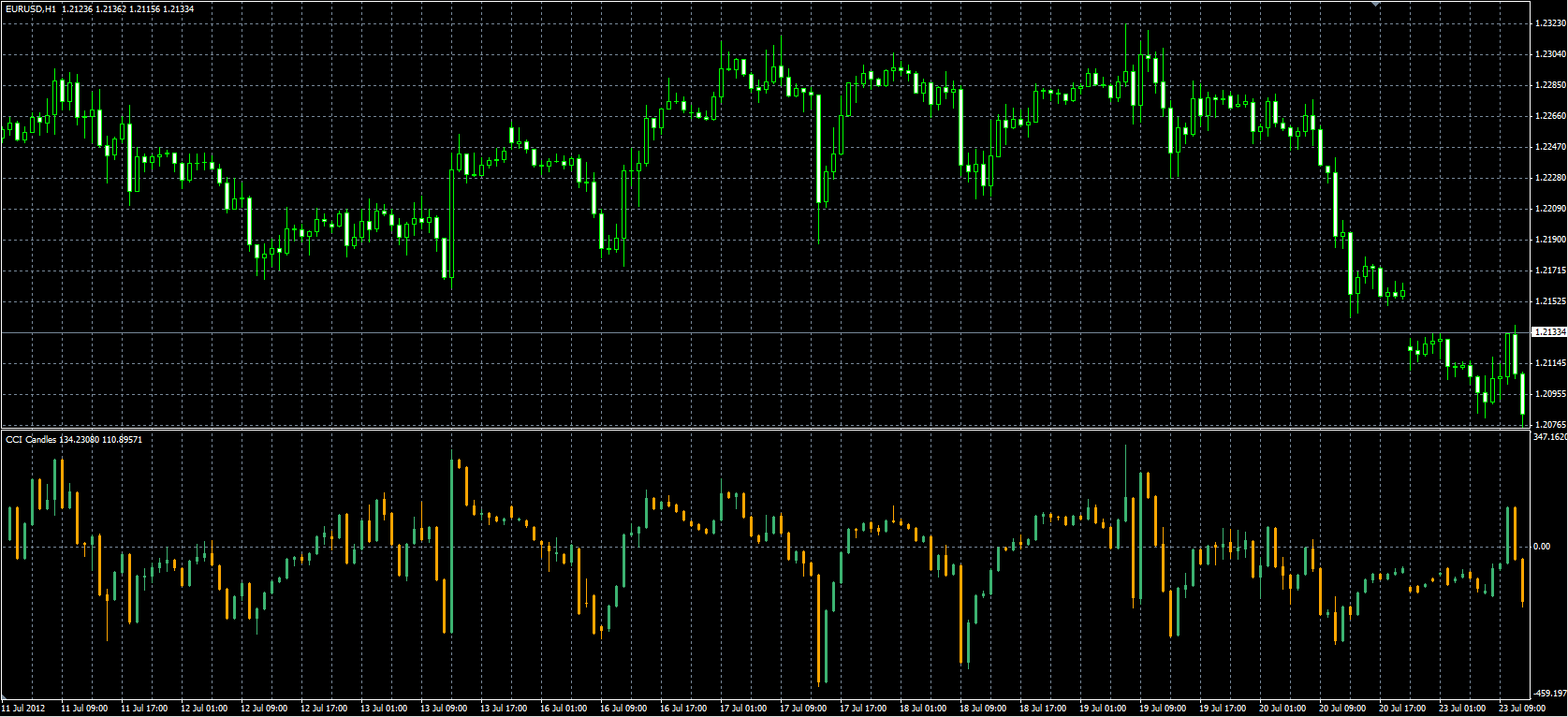This screenshot has height=717, width=1568.
Task: Click the 1.23040 price axis label
Action: 1551,54
